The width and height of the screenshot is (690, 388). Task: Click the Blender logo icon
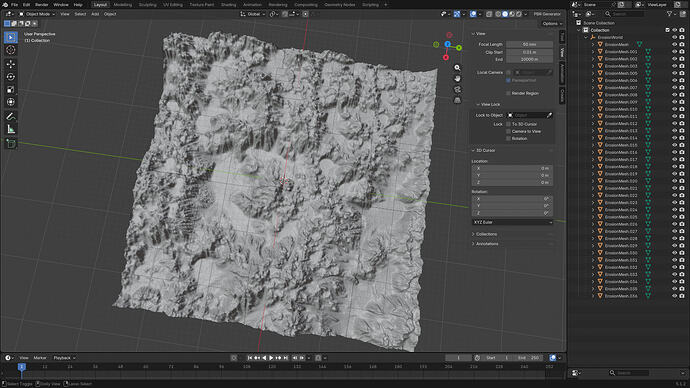[x=5, y=5]
